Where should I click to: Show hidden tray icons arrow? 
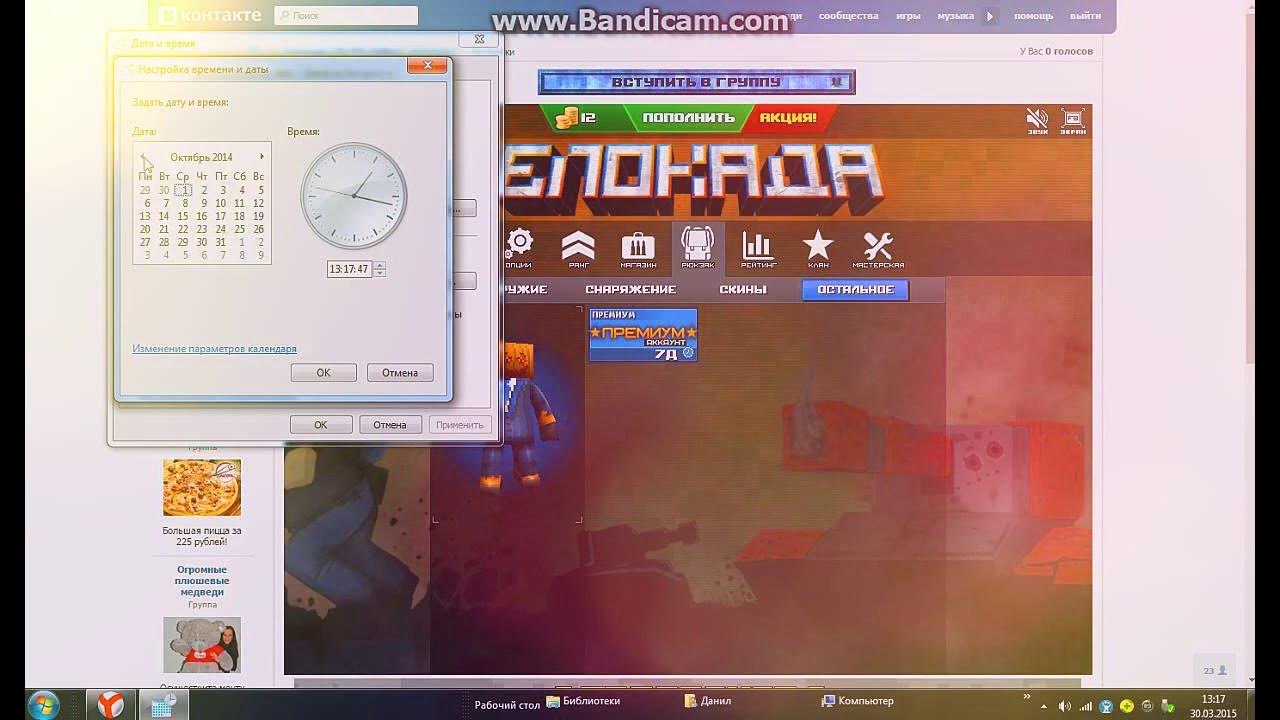click(1044, 705)
